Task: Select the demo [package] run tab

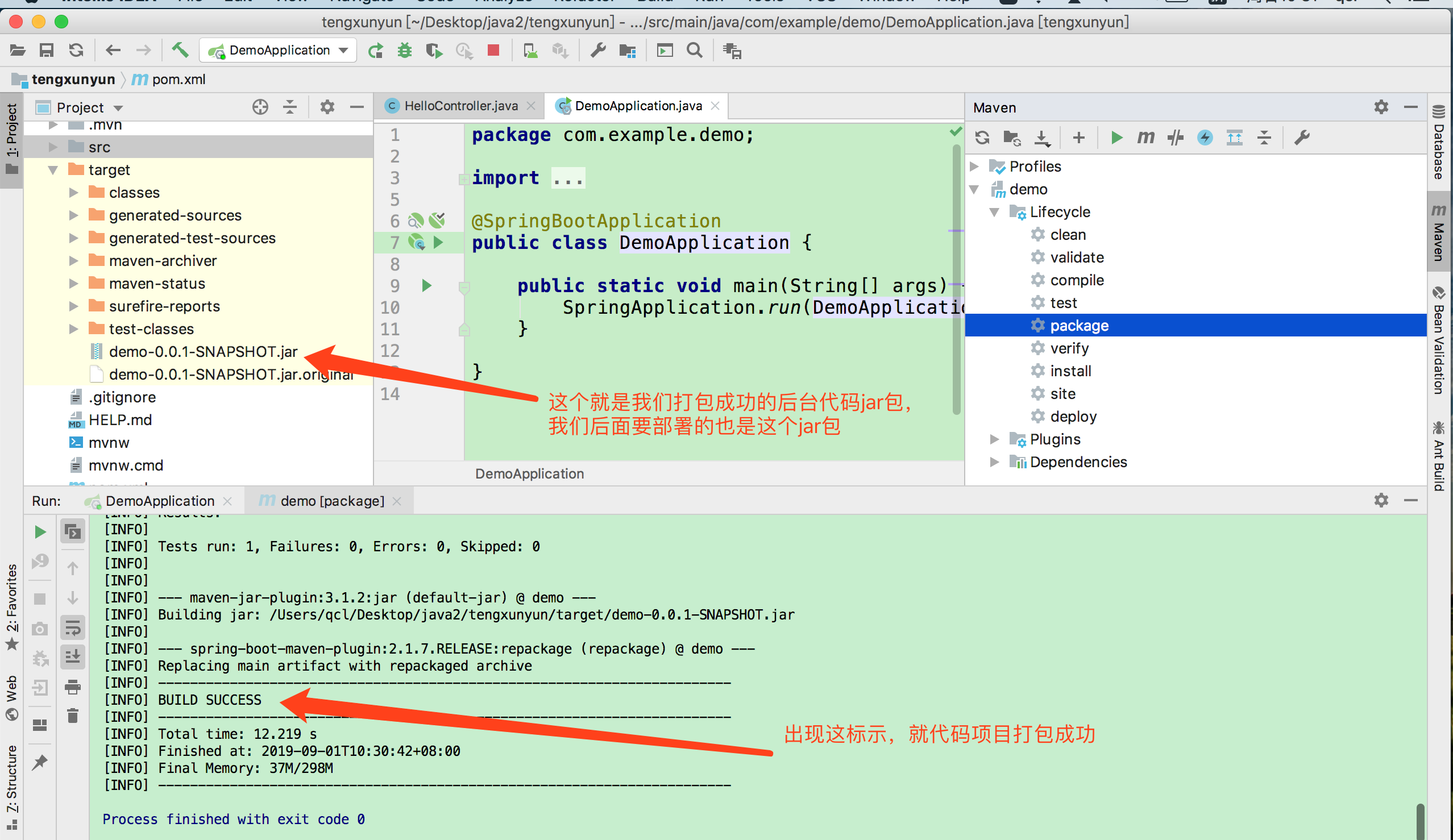Action: click(x=331, y=501)
